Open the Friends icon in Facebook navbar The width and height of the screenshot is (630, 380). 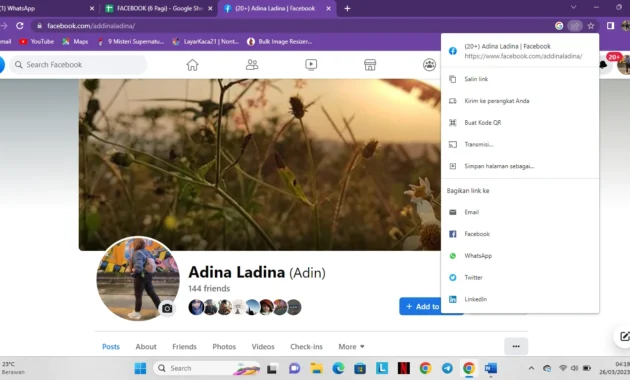pyautogui.click(x=252, y=65)
